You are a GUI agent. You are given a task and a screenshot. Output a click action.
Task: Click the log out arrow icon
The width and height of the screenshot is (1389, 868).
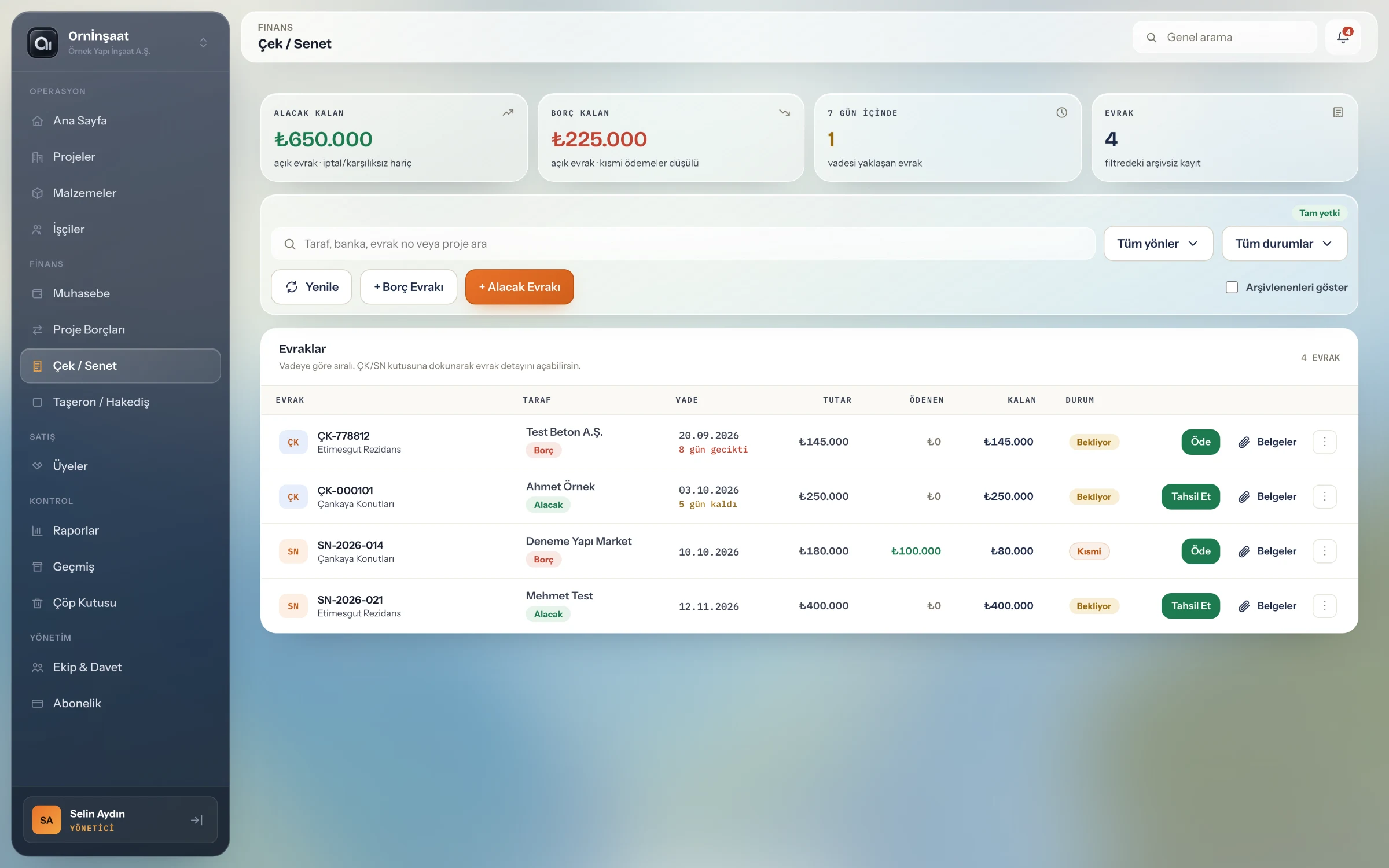click(196, 820)
